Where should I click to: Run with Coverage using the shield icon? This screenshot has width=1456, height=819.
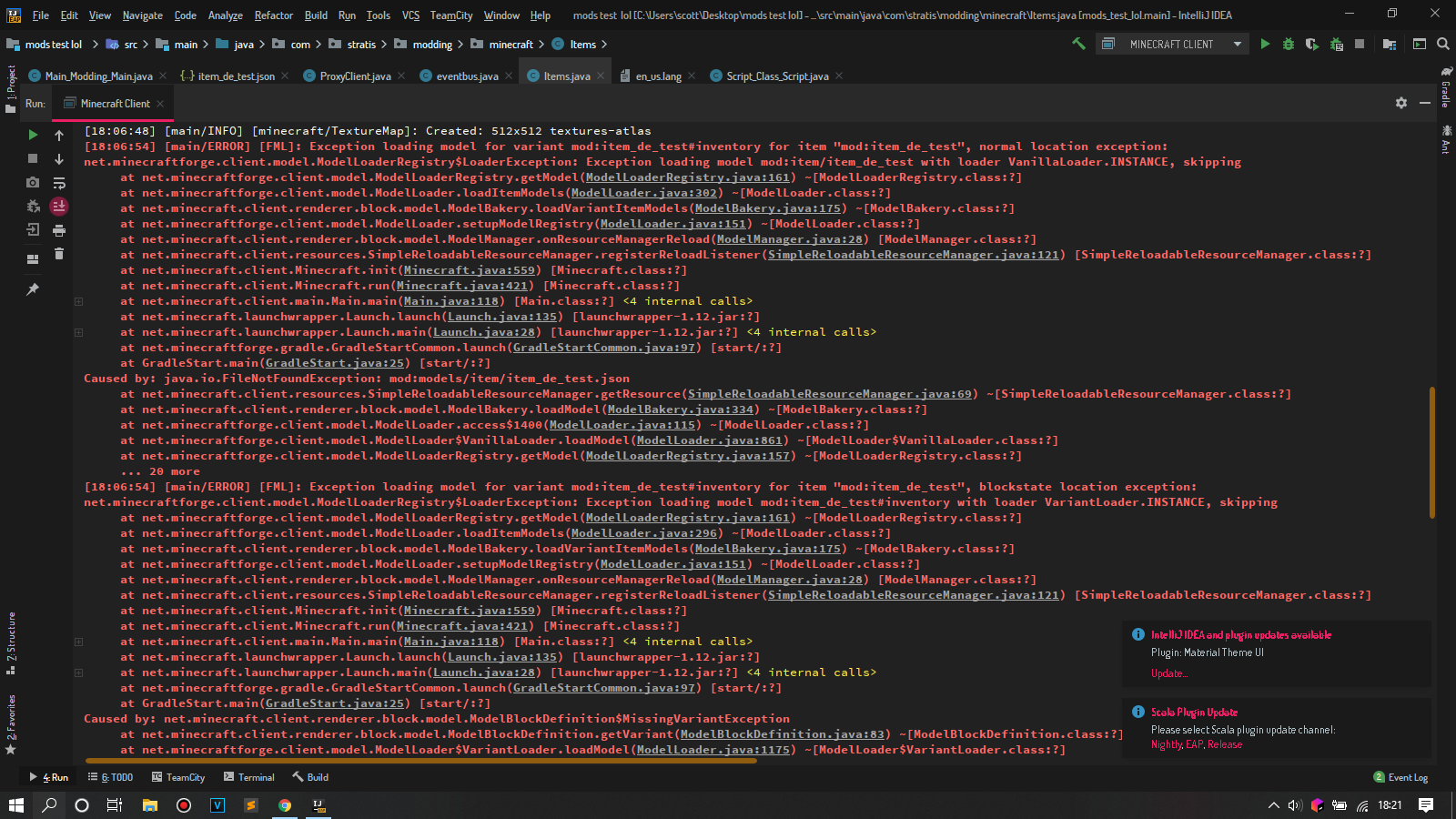pyautogui.click(x=1311, y=44)
